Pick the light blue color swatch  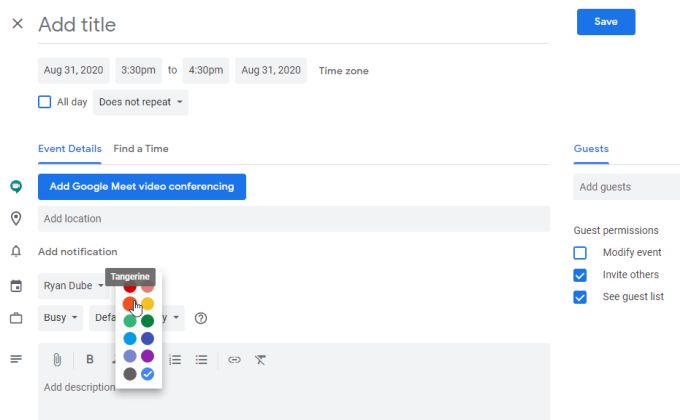point(130,338)
